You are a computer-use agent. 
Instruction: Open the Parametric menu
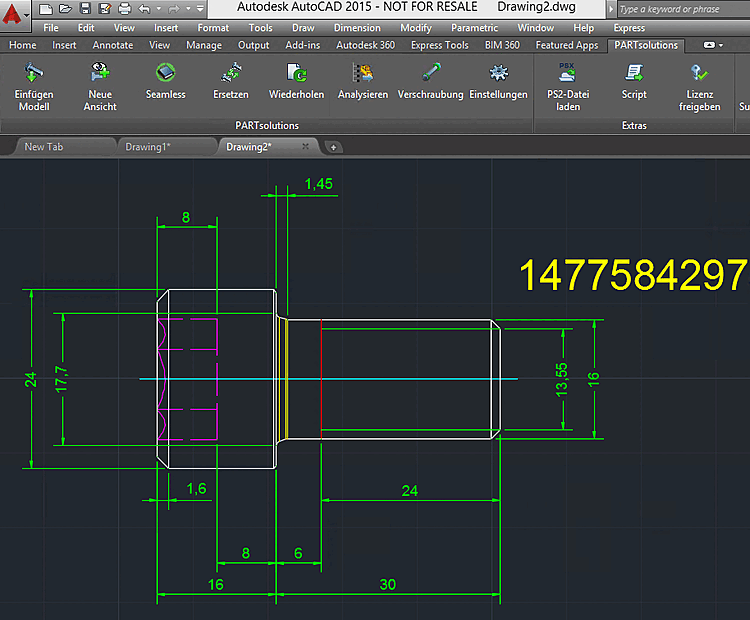click(x=474, y=28)
